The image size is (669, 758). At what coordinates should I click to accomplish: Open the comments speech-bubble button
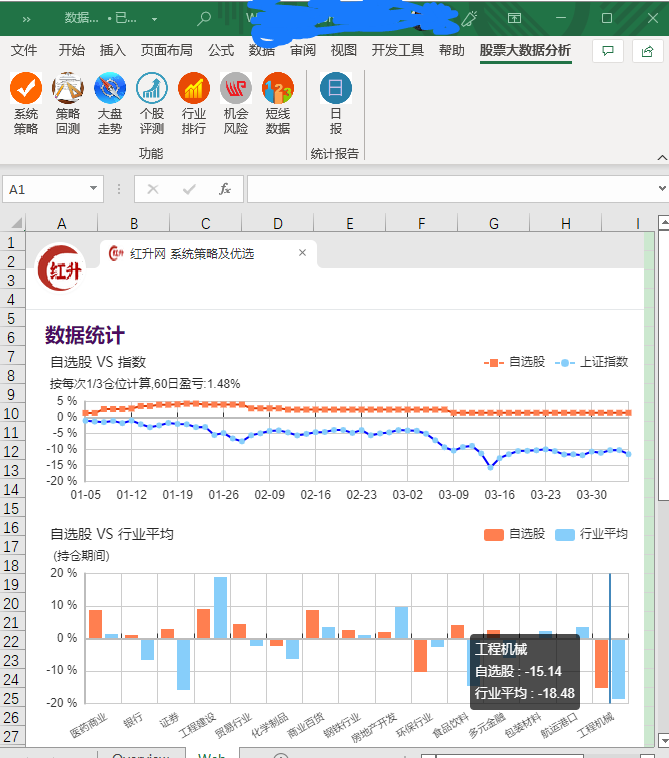[x=608, y=51]
